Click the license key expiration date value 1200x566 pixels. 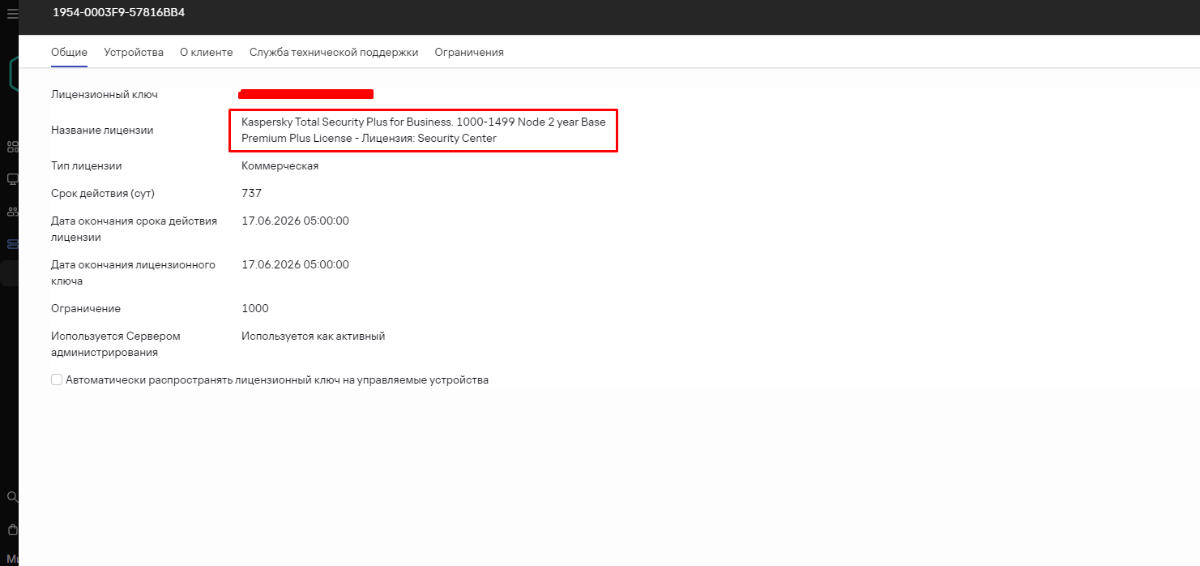[295, 265]
